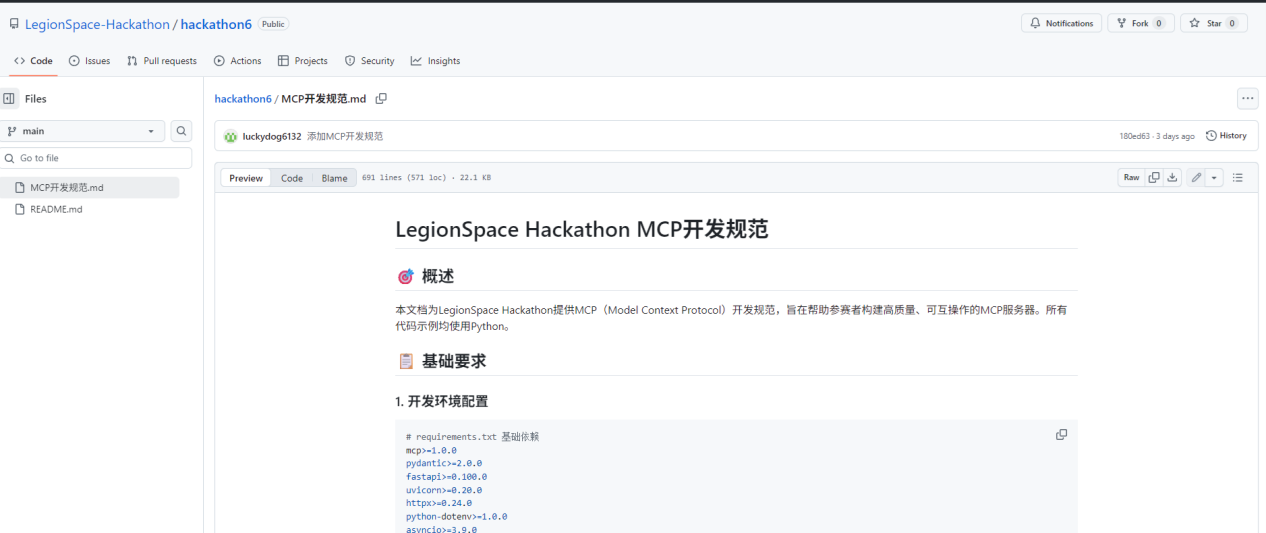This screenshot has height=533, width=1266.
Task: Click the code line pydantic>=2.0.0
Action: coord(444,463)
